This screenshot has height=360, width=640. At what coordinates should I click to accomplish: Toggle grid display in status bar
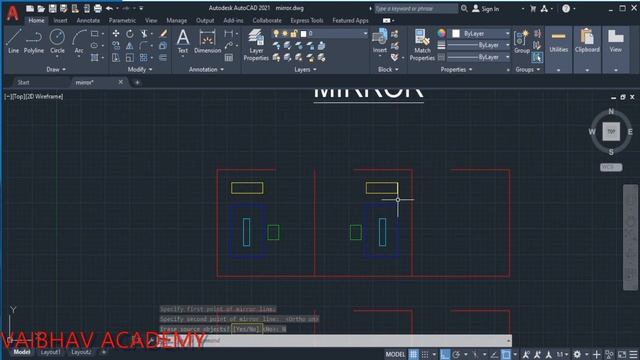[413, 354]
